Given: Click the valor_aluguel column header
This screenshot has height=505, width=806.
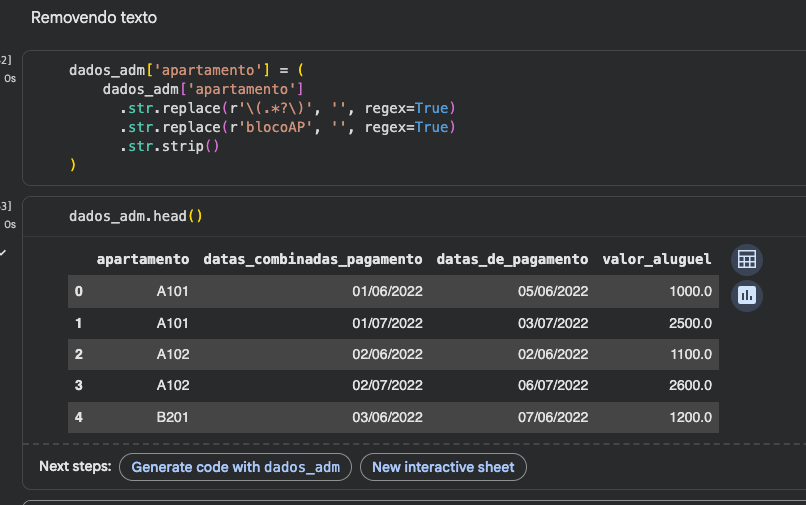Looking at the screenshot, I should click(x=656, y=259).
